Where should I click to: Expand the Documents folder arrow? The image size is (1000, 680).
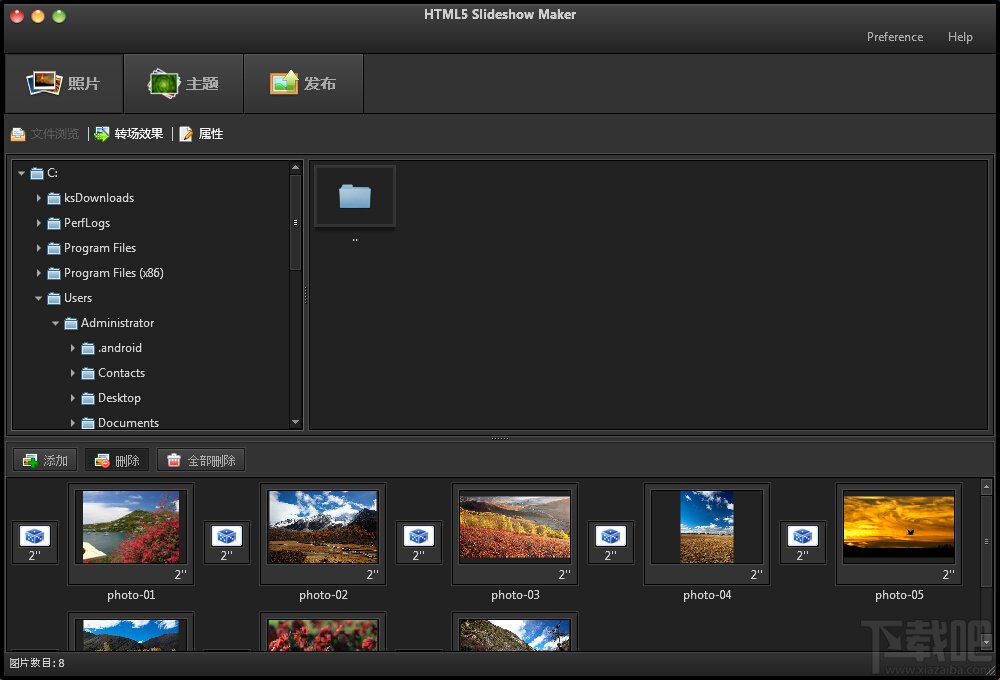coord(72,422)
